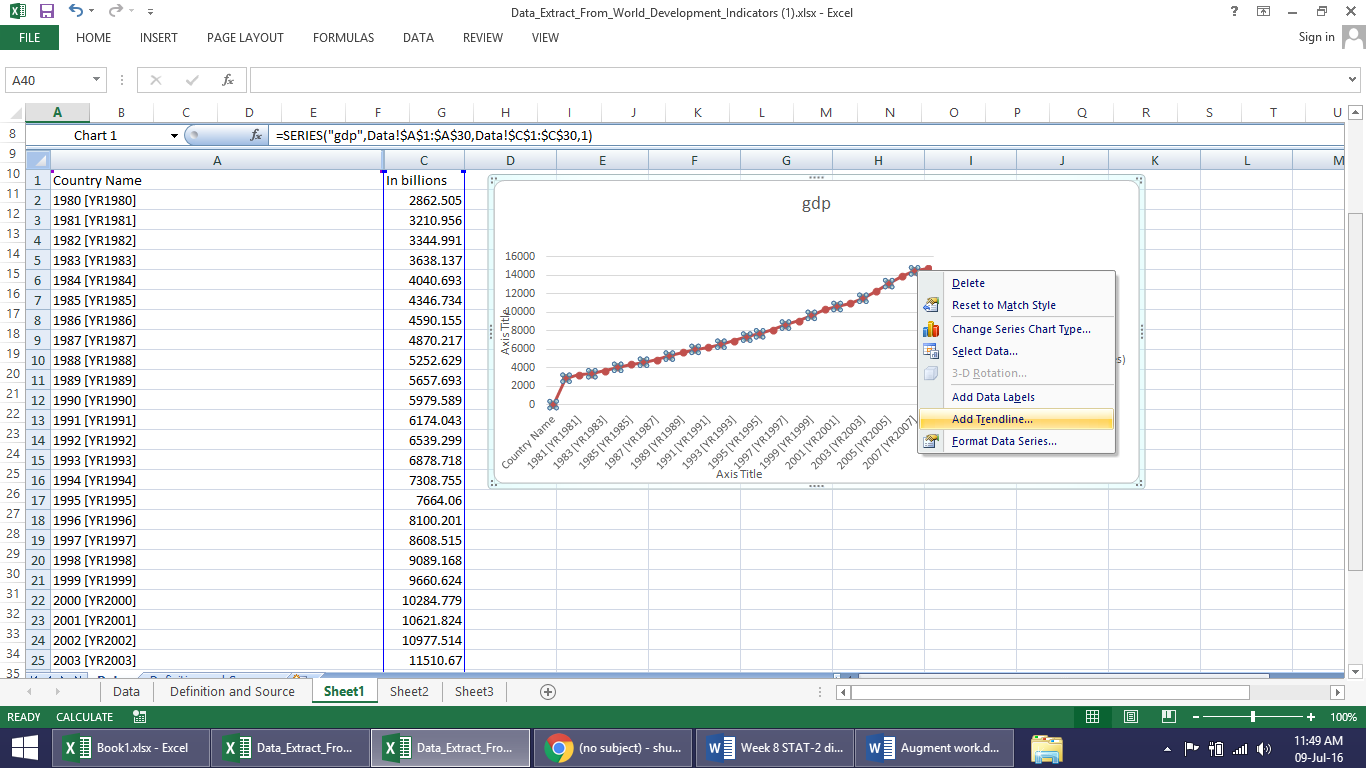Click the Sign in link
1366x768 pixels.
coord(1316,37)
